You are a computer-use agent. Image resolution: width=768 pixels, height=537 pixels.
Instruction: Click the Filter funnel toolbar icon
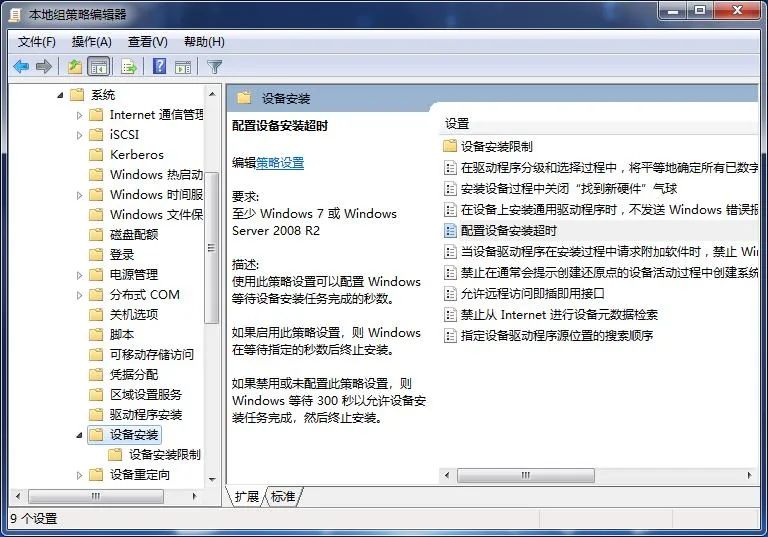pyautogui.click(x=215, y=67)
